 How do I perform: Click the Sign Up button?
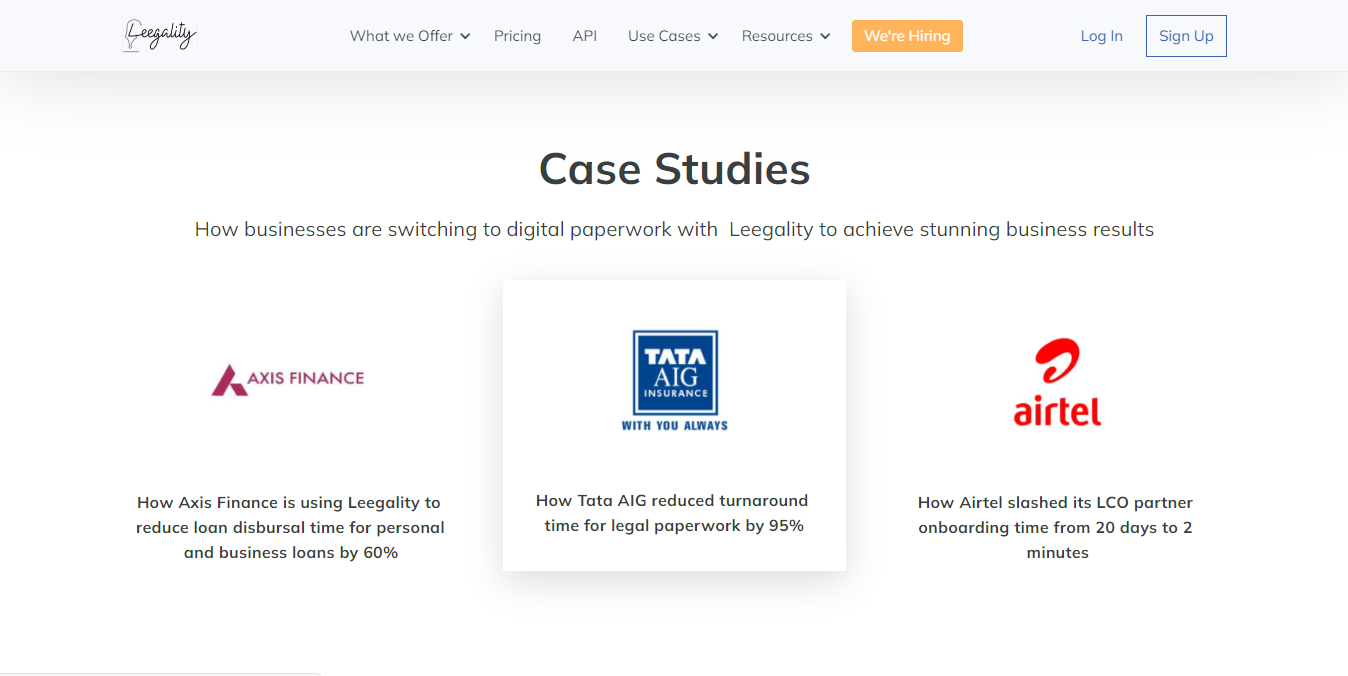pos(1186,35)
